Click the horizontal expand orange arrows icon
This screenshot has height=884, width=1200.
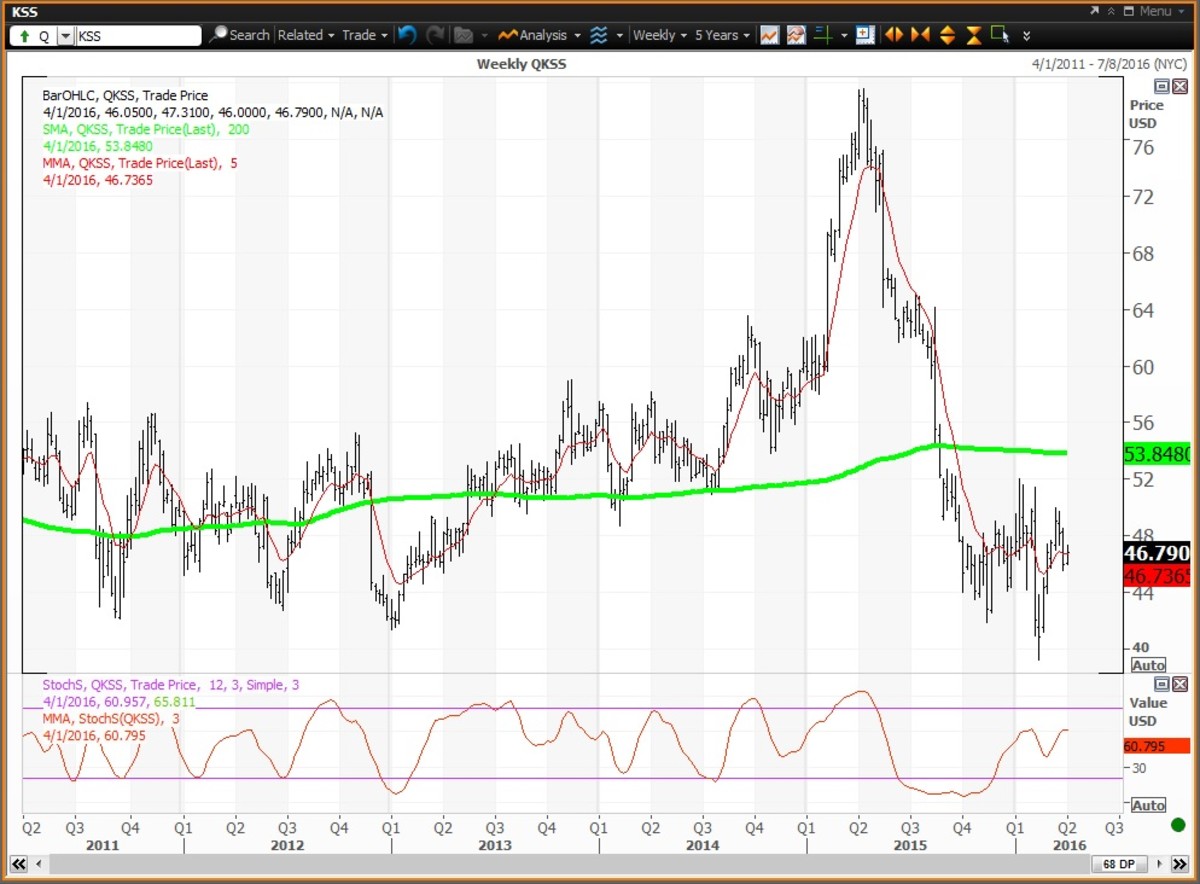[894, 35]
